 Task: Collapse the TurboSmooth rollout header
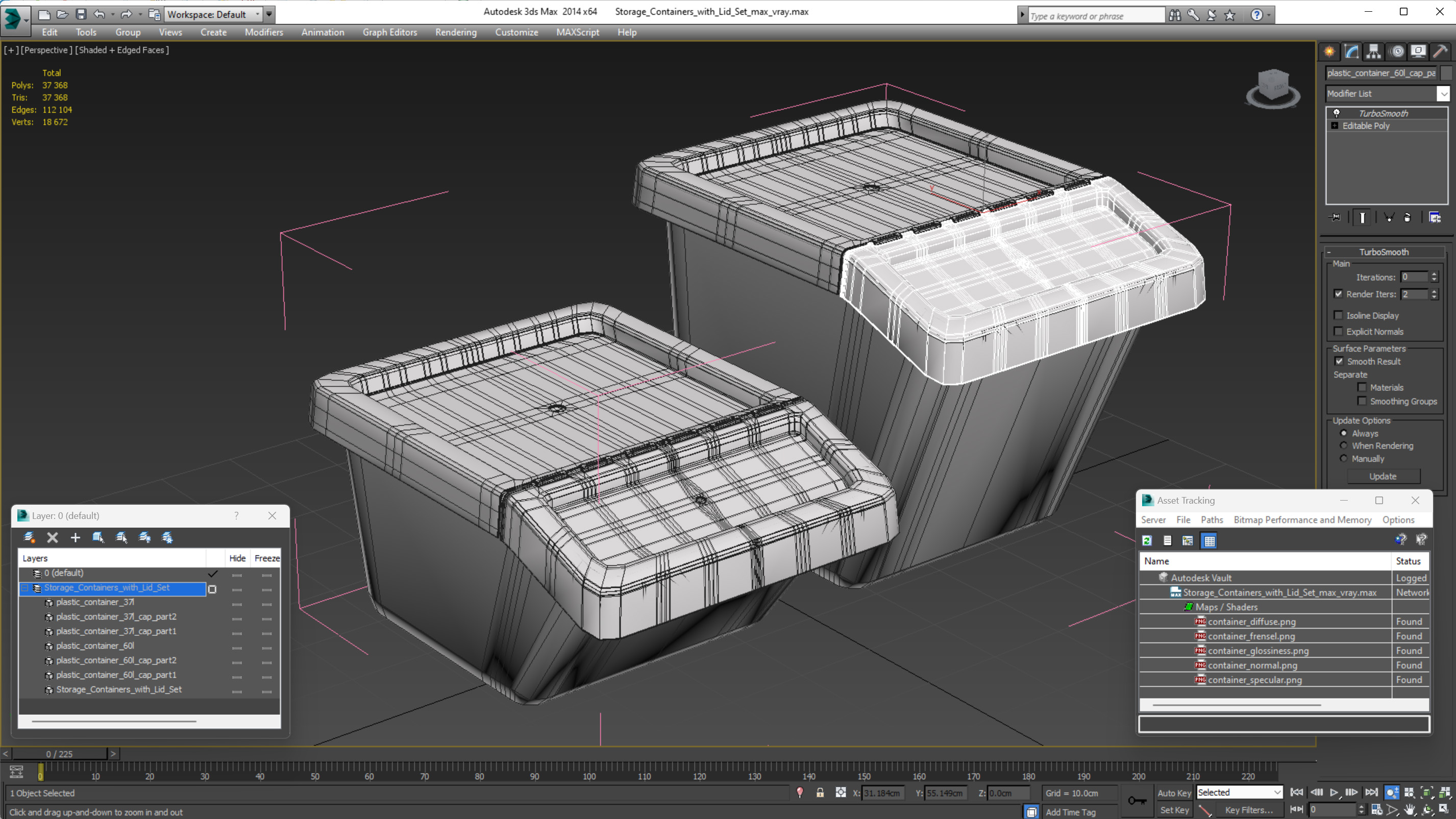coord(1384,252)
